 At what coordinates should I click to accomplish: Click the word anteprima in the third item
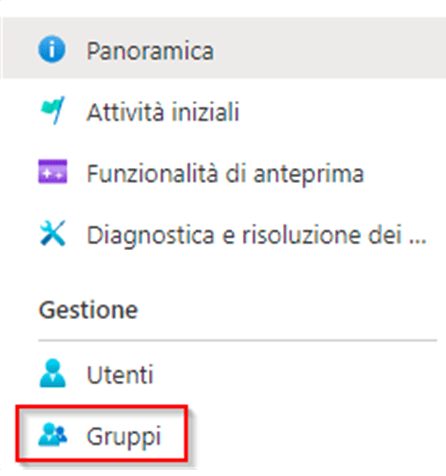[309, 175]
